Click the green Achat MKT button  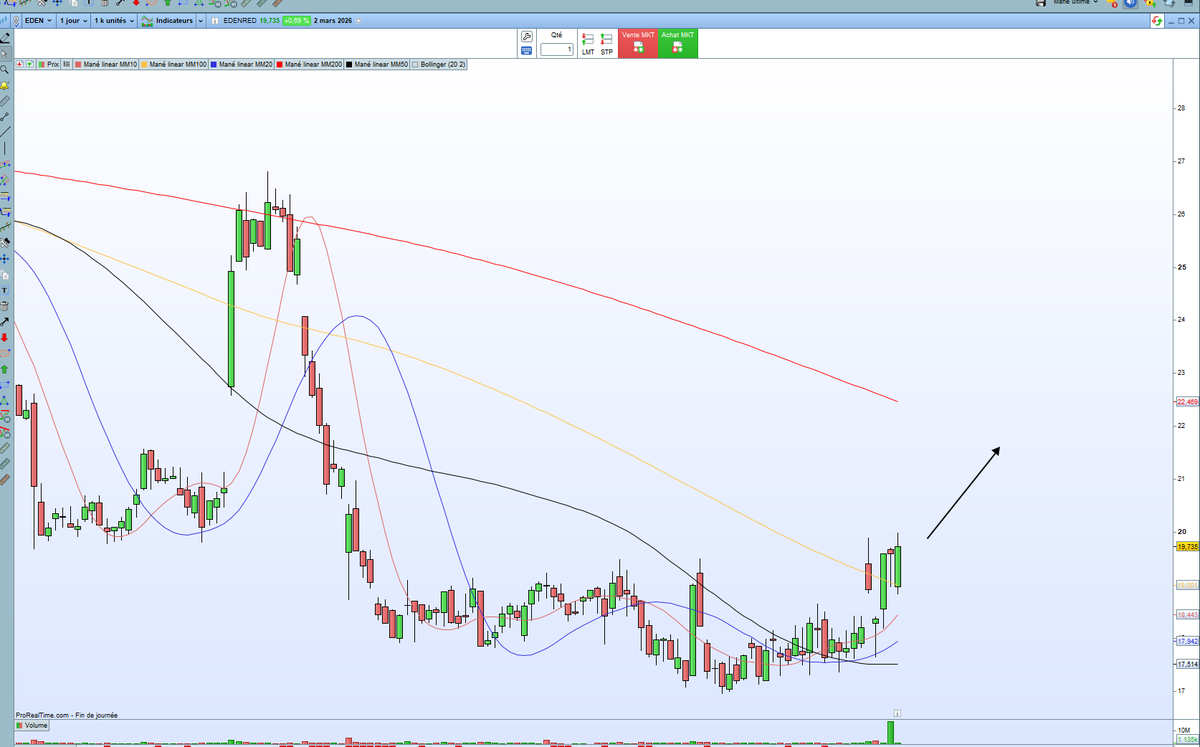[x=678, y=43]
